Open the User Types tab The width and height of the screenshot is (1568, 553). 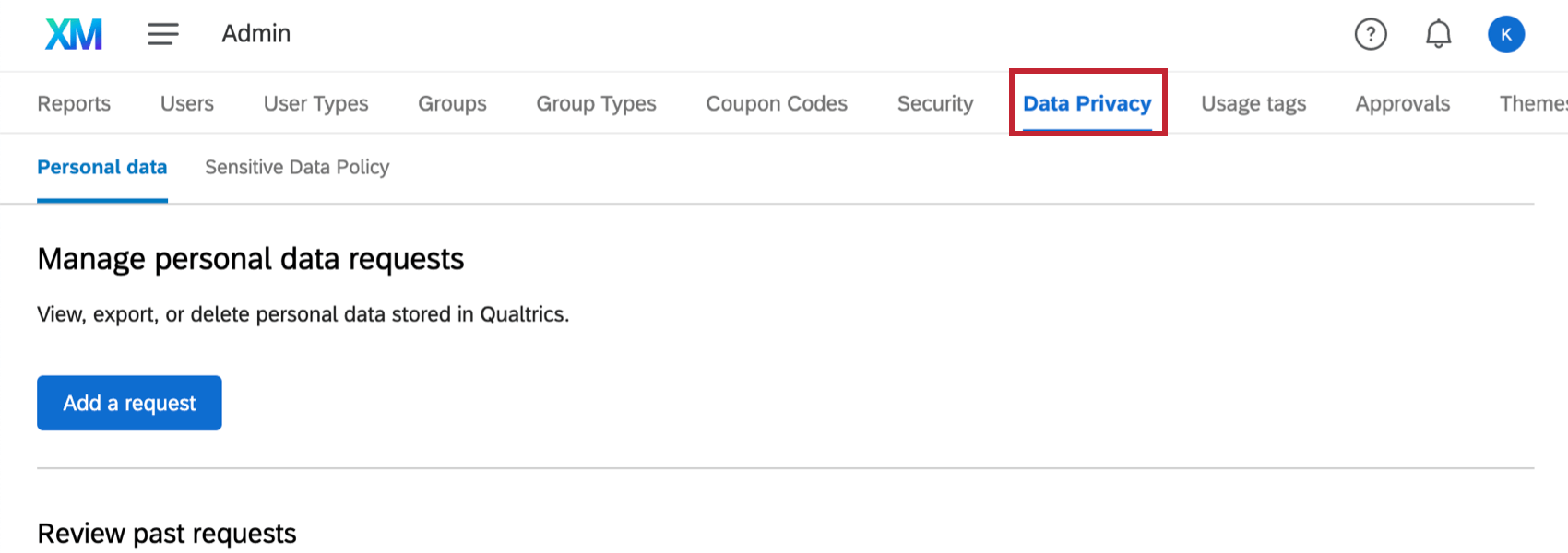[x=315, y=103]
